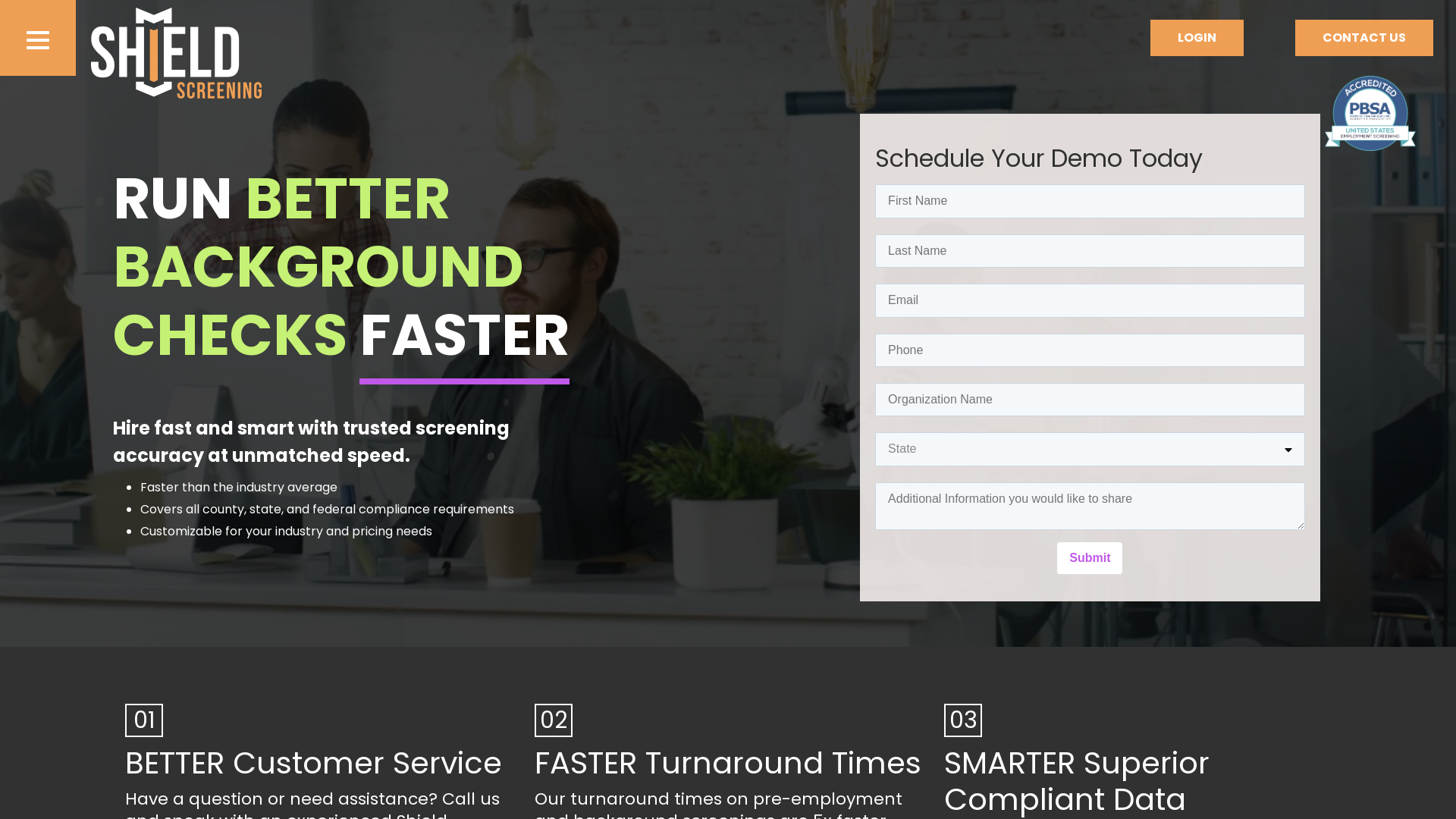The width and height of the screenshot is (1456, 819).
Task: Click the LOGIN button icon
Action: click(x=1196, y=37)
